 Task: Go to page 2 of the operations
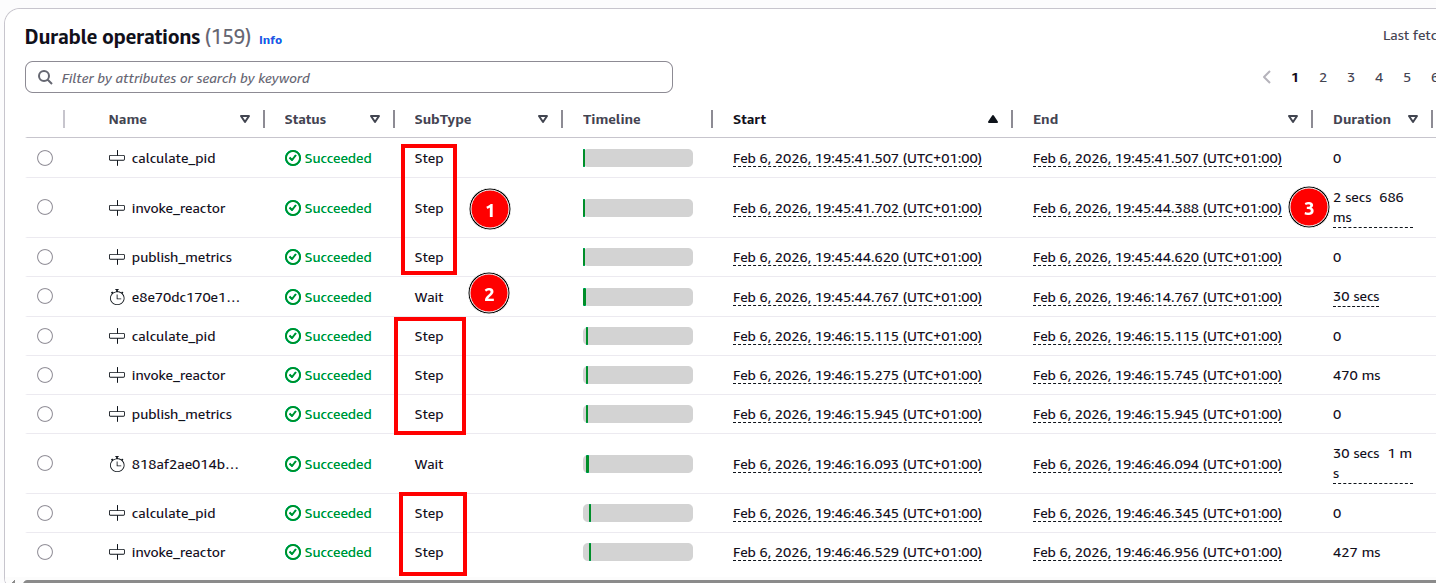[x=1323, y=77]
